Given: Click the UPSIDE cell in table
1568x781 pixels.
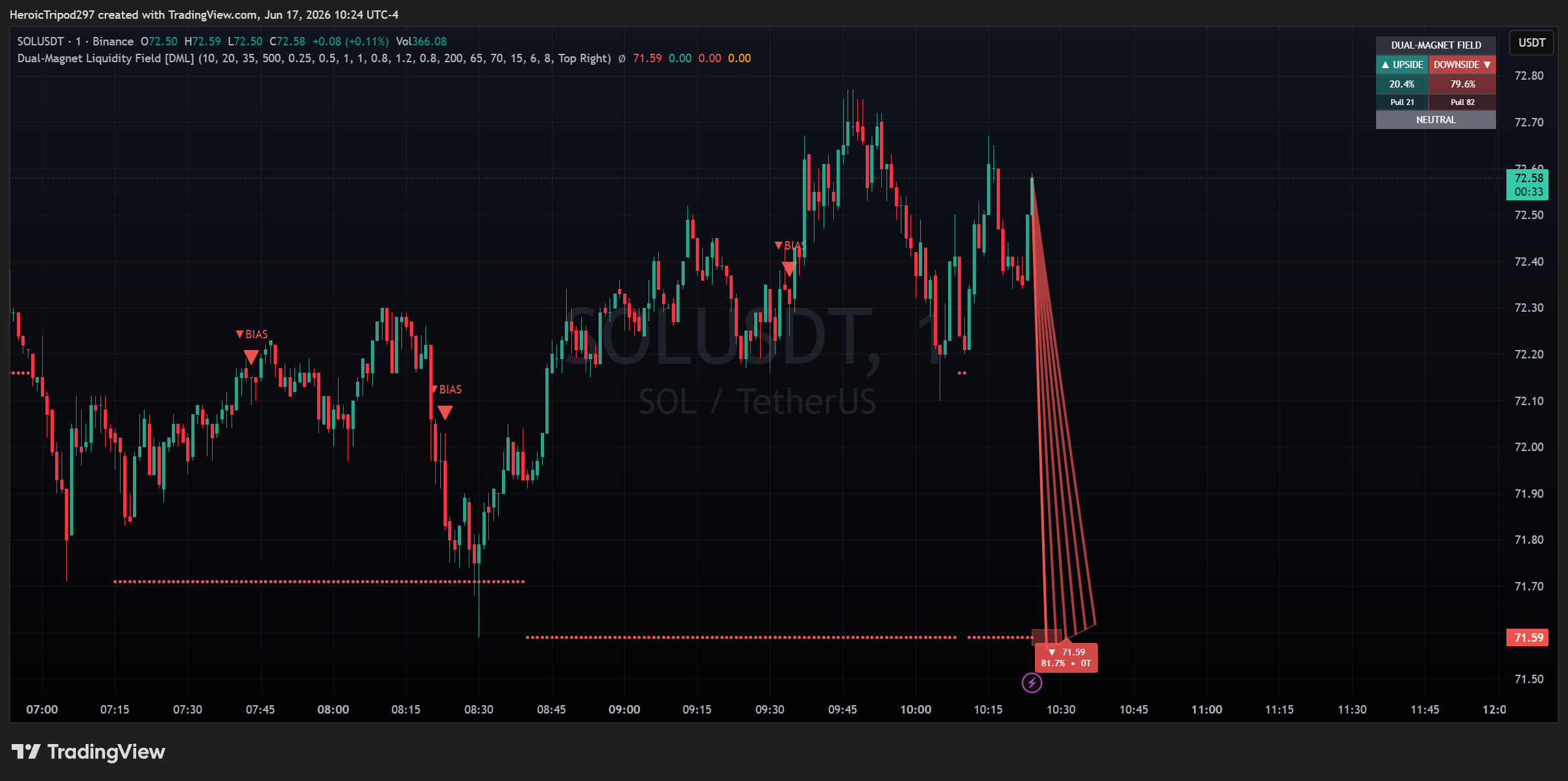Looking at the screenshot, I should (1402, 65).
